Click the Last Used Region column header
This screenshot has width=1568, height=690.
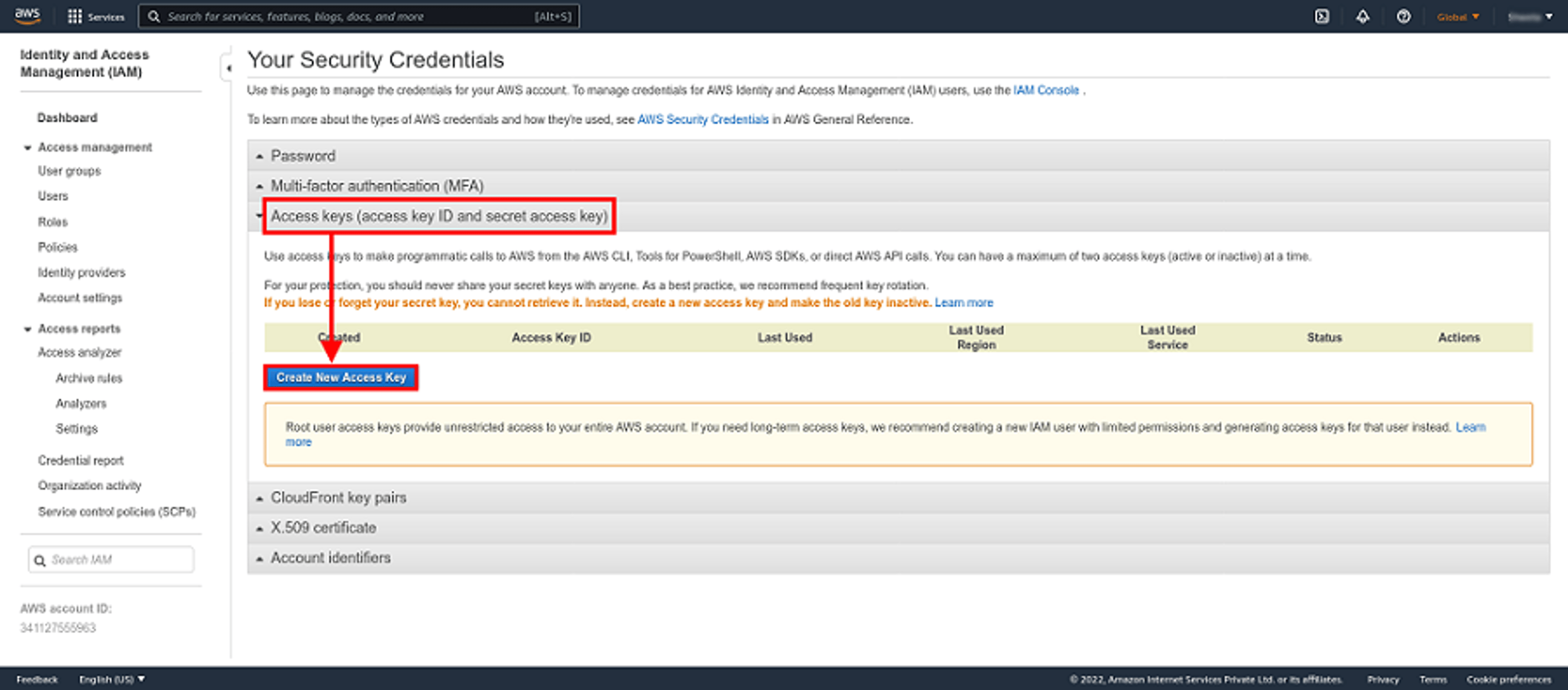click(x=976, y=337)
